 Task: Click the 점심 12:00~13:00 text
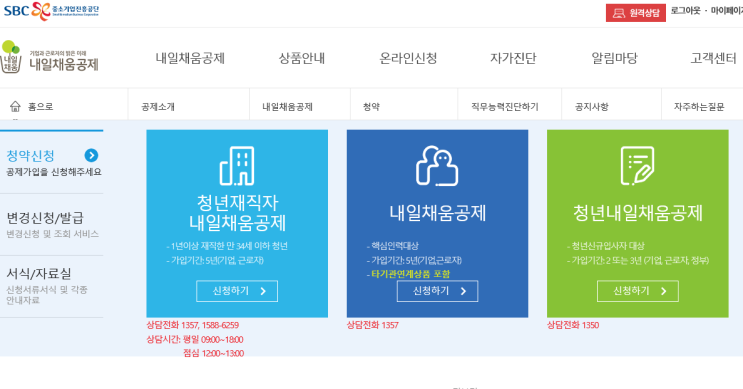coord(214,353)
